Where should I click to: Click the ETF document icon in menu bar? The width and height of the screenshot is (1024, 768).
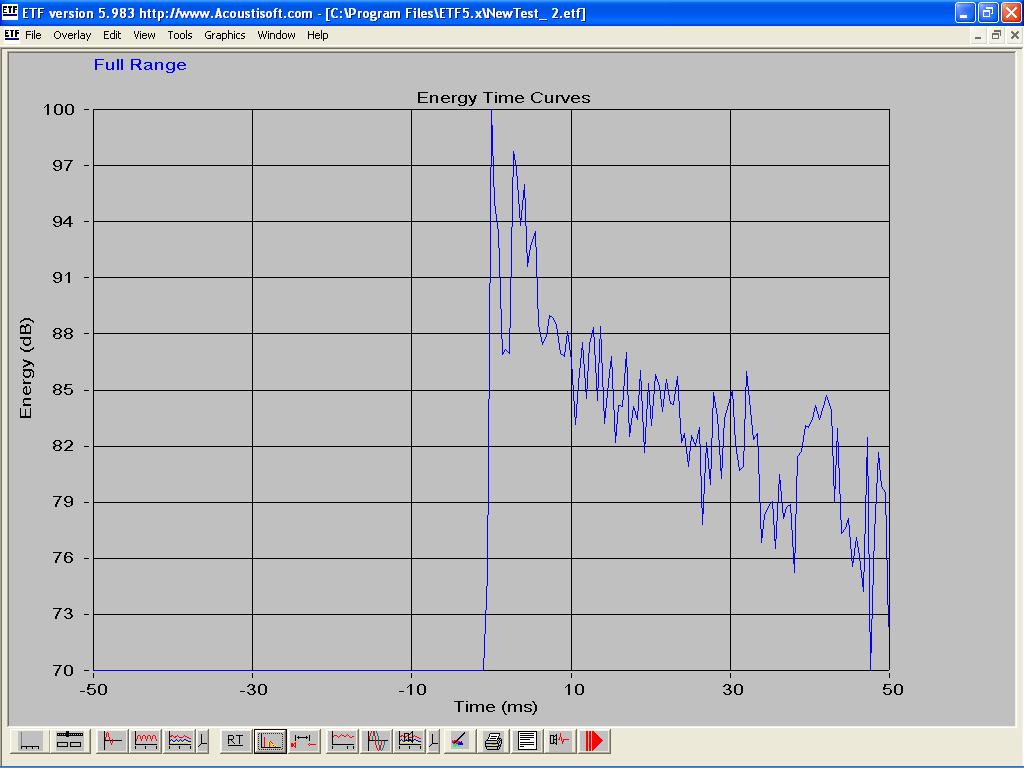pyautogui.click(x=11, y=35)
